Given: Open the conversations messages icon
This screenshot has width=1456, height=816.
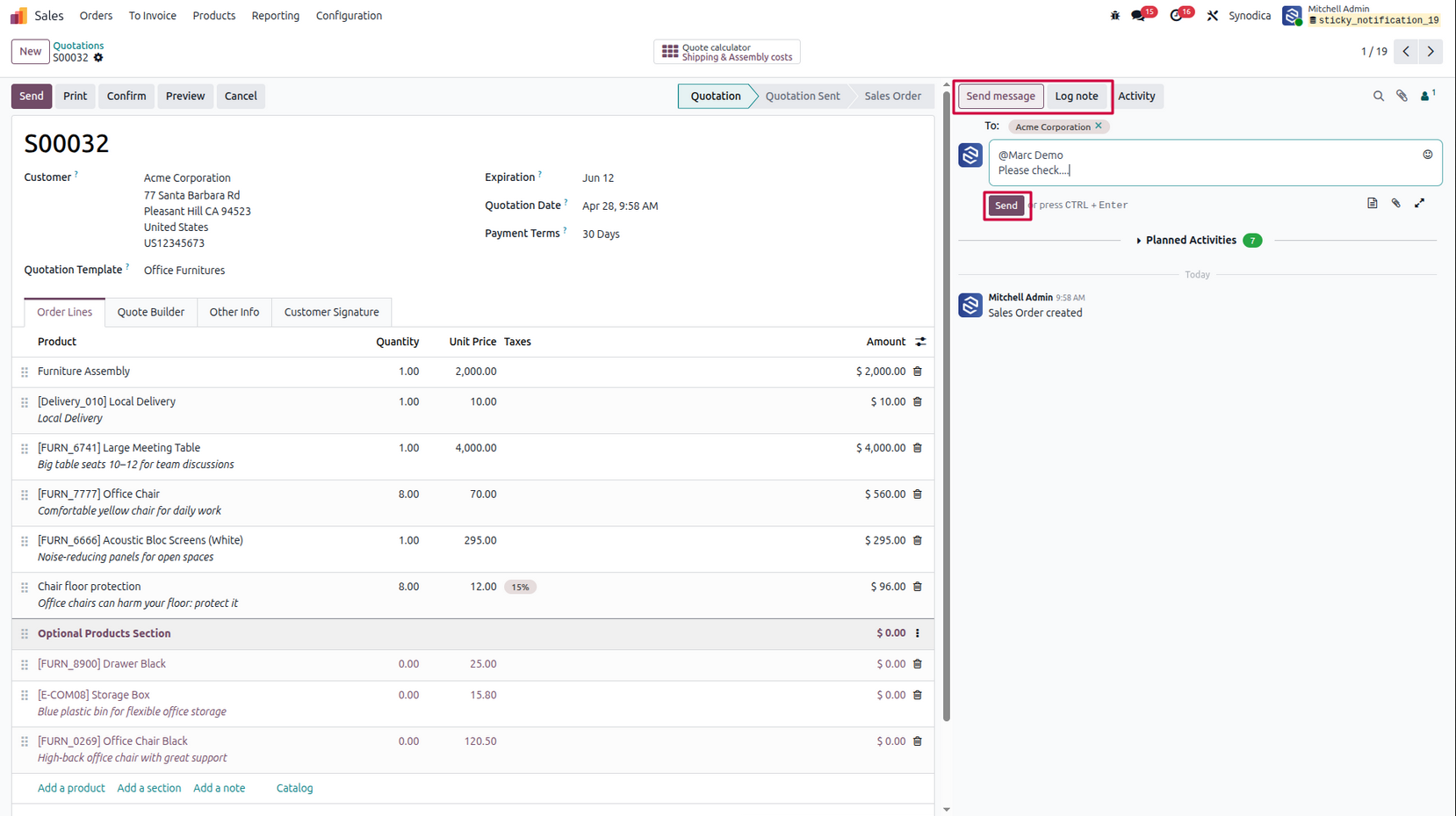Looking at the screenshot, I should tap(1139, 16).
